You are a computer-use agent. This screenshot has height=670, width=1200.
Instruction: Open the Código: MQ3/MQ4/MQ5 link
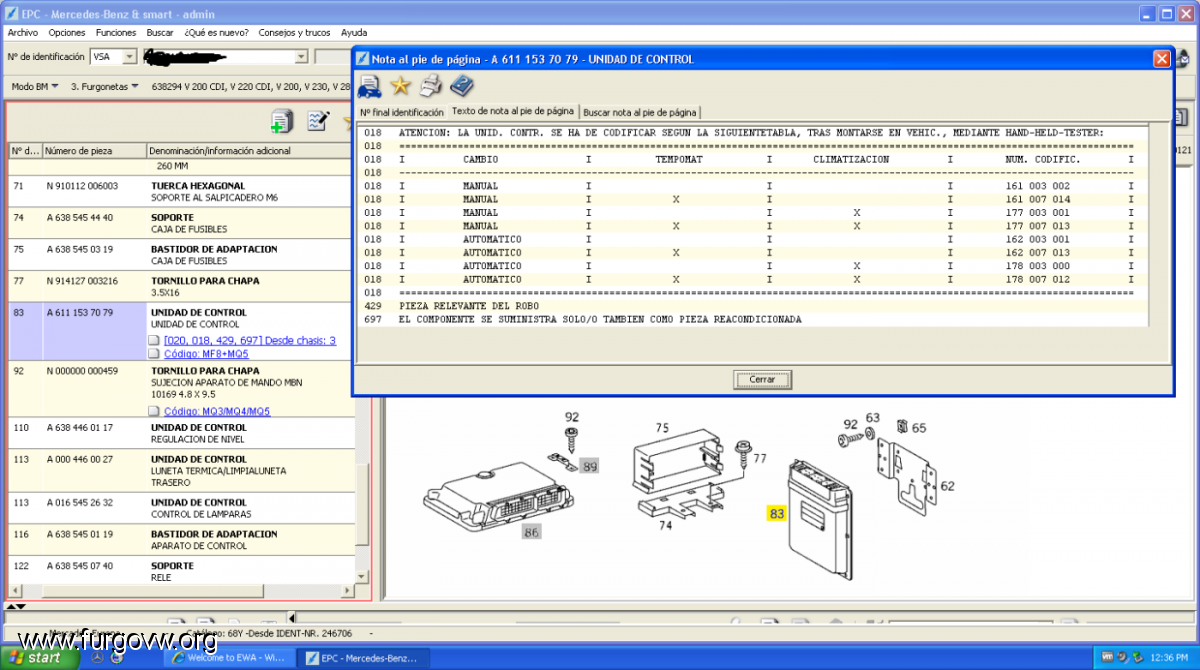pos(217,411)
